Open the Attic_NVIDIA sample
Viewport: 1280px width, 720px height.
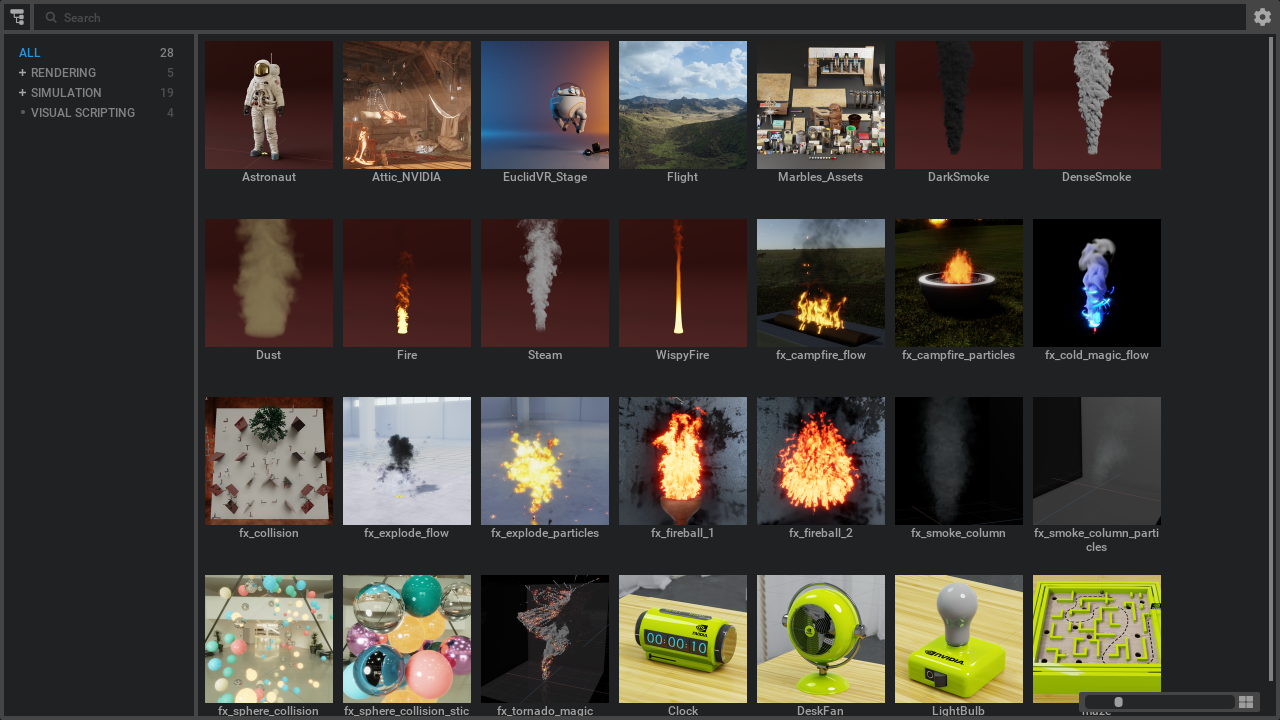coord(407,105)
